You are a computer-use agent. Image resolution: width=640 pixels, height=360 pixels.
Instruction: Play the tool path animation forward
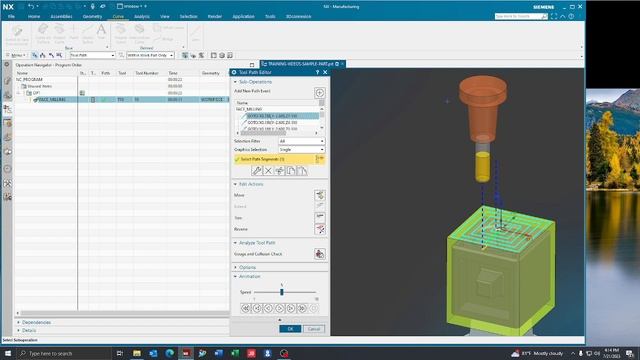tap(280, 308)
